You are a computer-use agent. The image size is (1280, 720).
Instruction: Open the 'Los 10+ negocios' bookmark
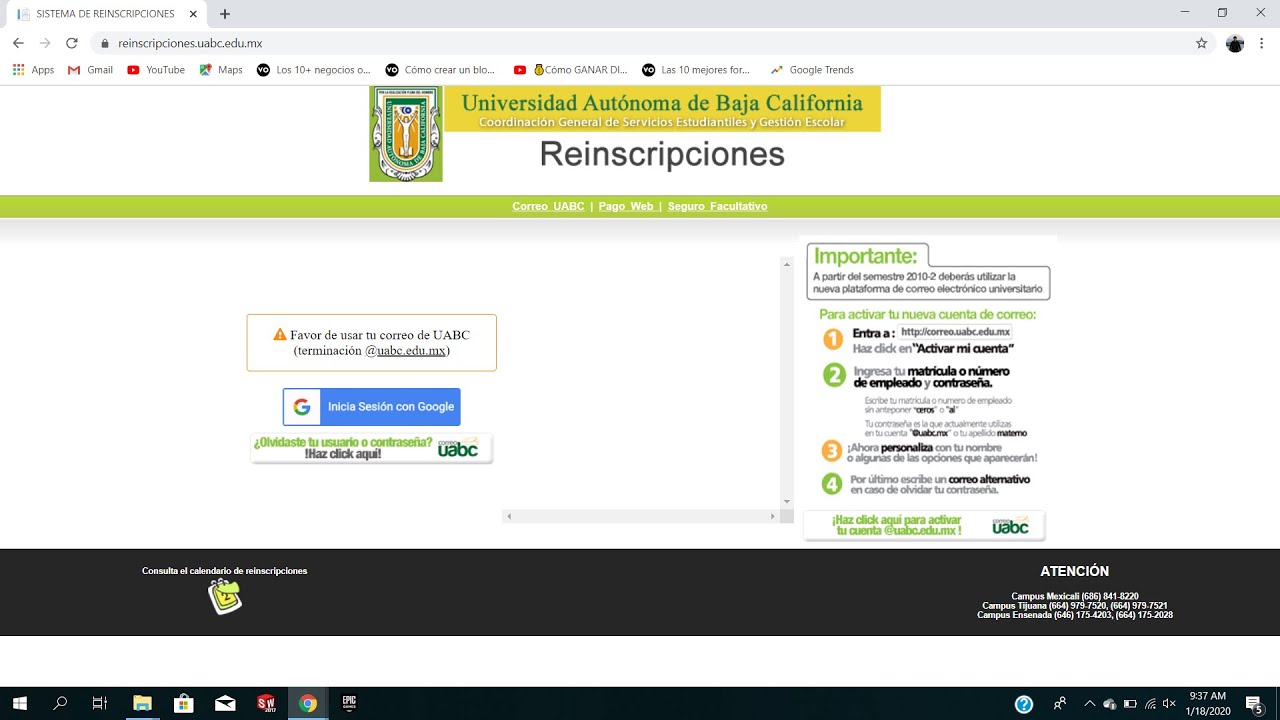(x=313, y=70)
